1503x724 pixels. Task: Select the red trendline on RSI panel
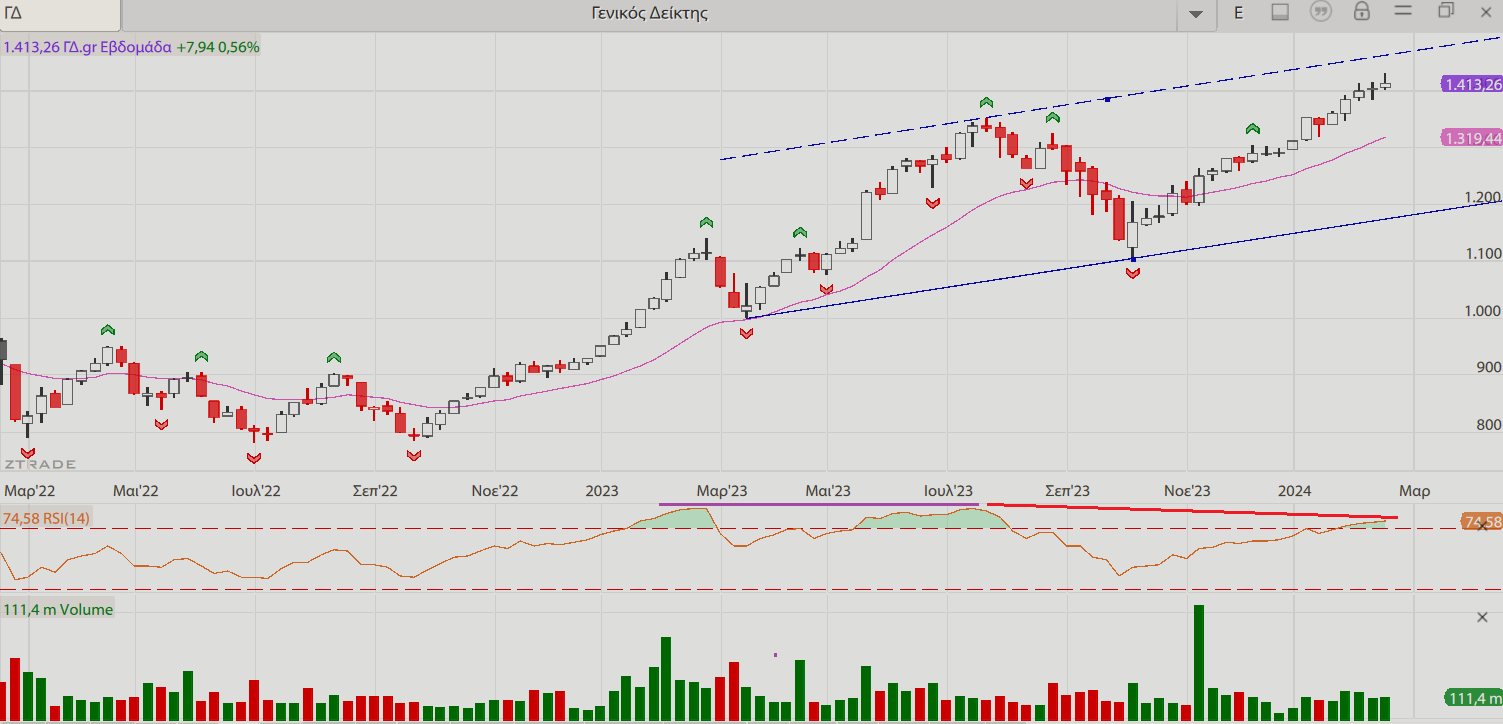tap(1191, 512)
